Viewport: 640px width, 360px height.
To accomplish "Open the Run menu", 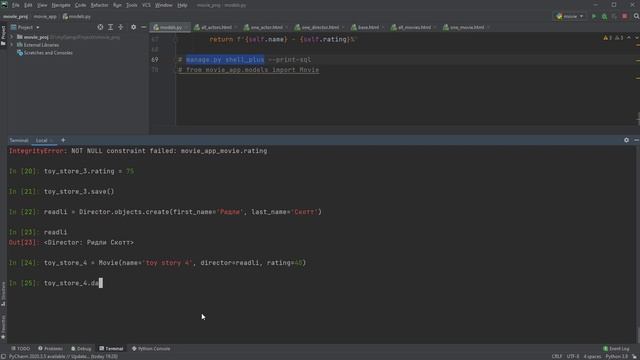I will [117, 5].
